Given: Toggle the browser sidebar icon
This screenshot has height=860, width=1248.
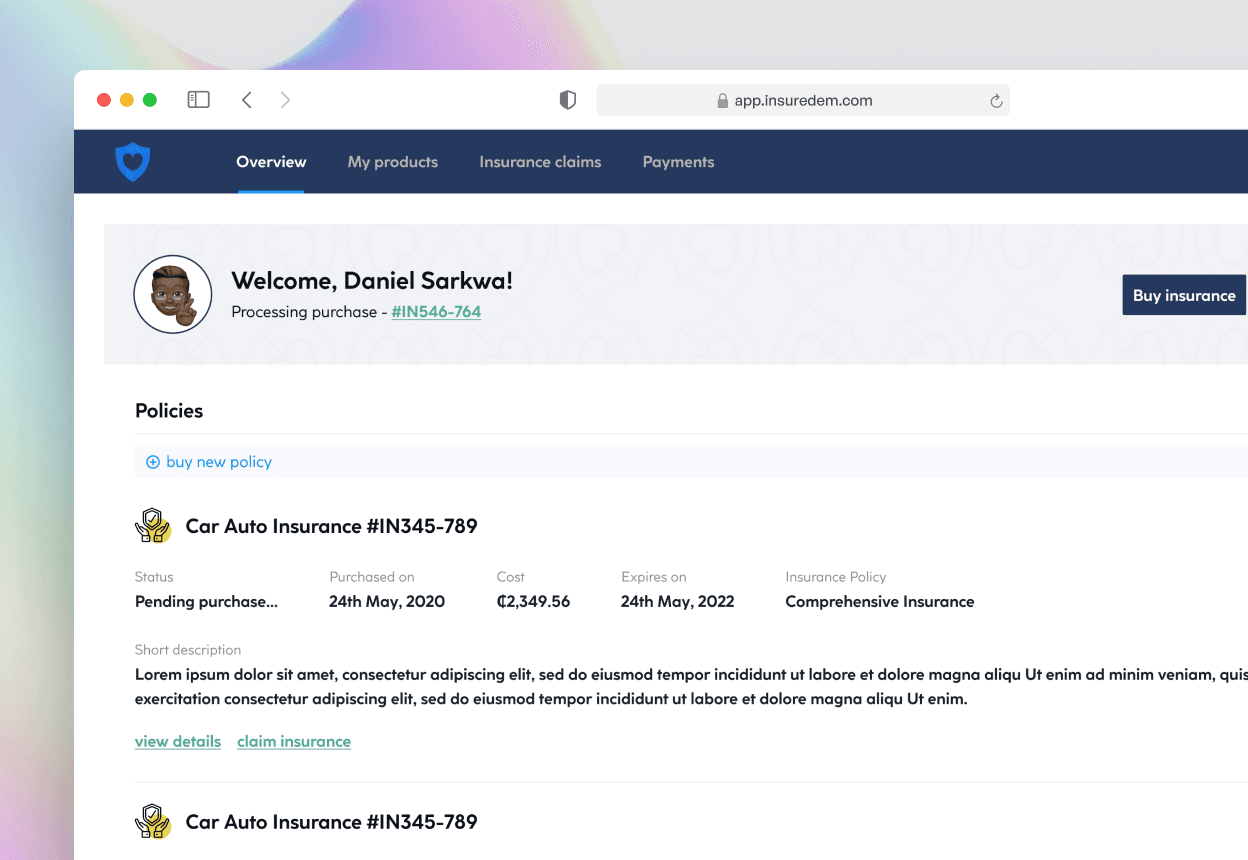Looking at the screenshot, I should tap(198, 100).
